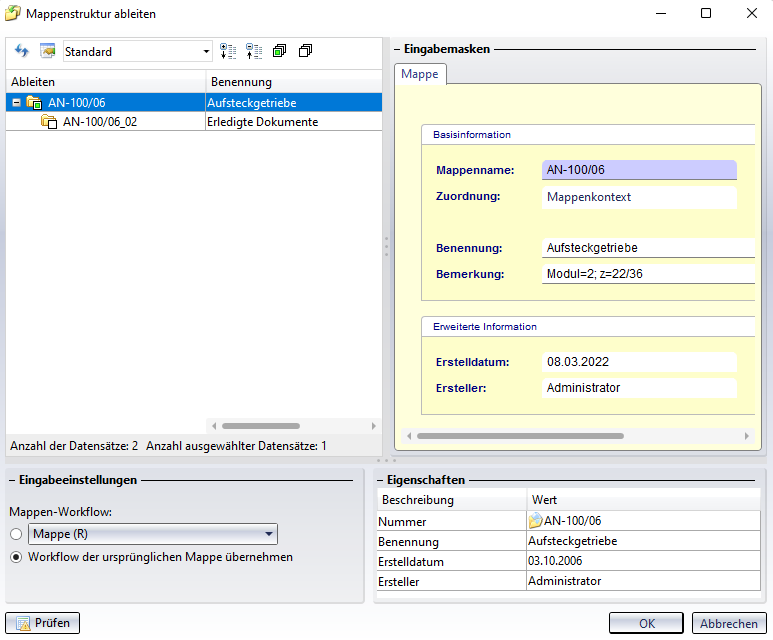Switch to the Mappe tab

[x=420, y=74]
